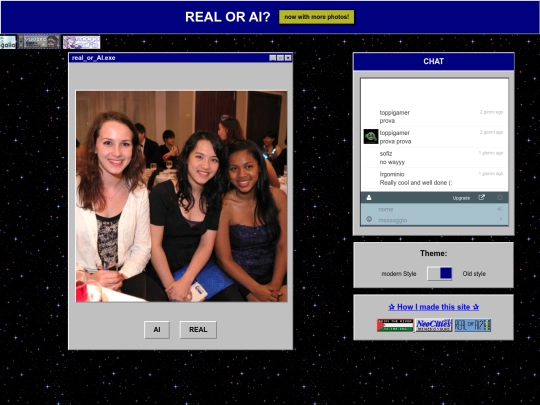Click the 'Old style' label
The height and width of the screenshot is (405, 540).
pyautogui.click(x=474, y=274)
